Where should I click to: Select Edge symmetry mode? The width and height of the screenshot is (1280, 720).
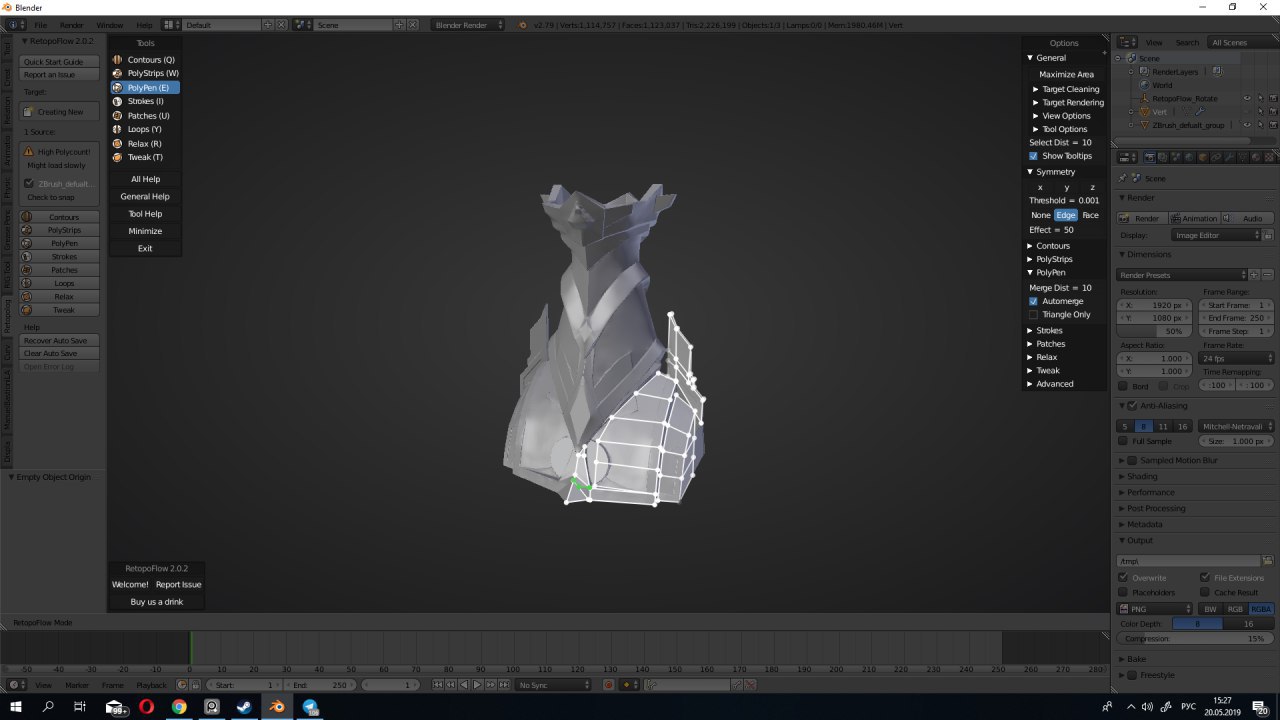click(1066, 215)
